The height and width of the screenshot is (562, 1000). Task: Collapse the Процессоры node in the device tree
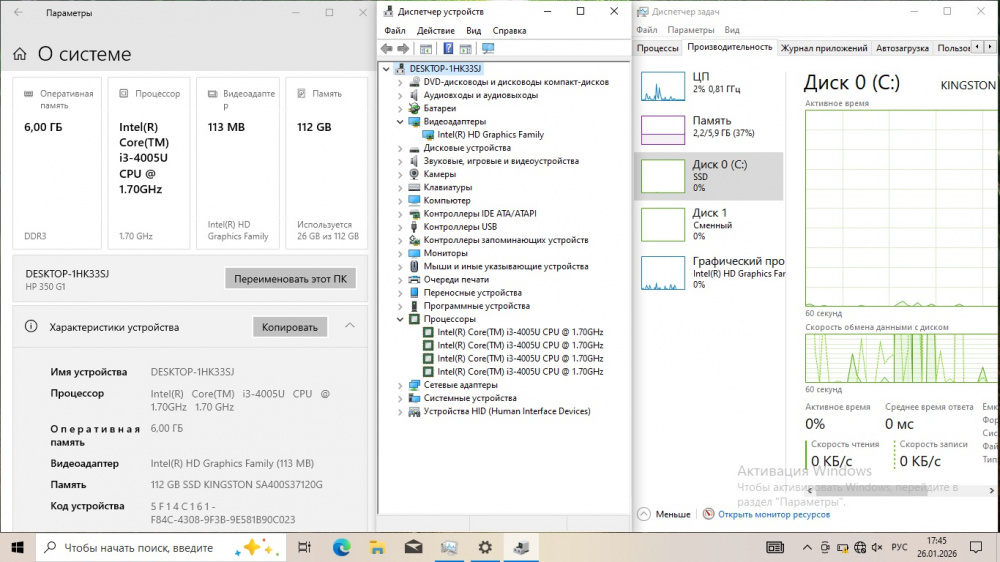[x=401, y=319]
